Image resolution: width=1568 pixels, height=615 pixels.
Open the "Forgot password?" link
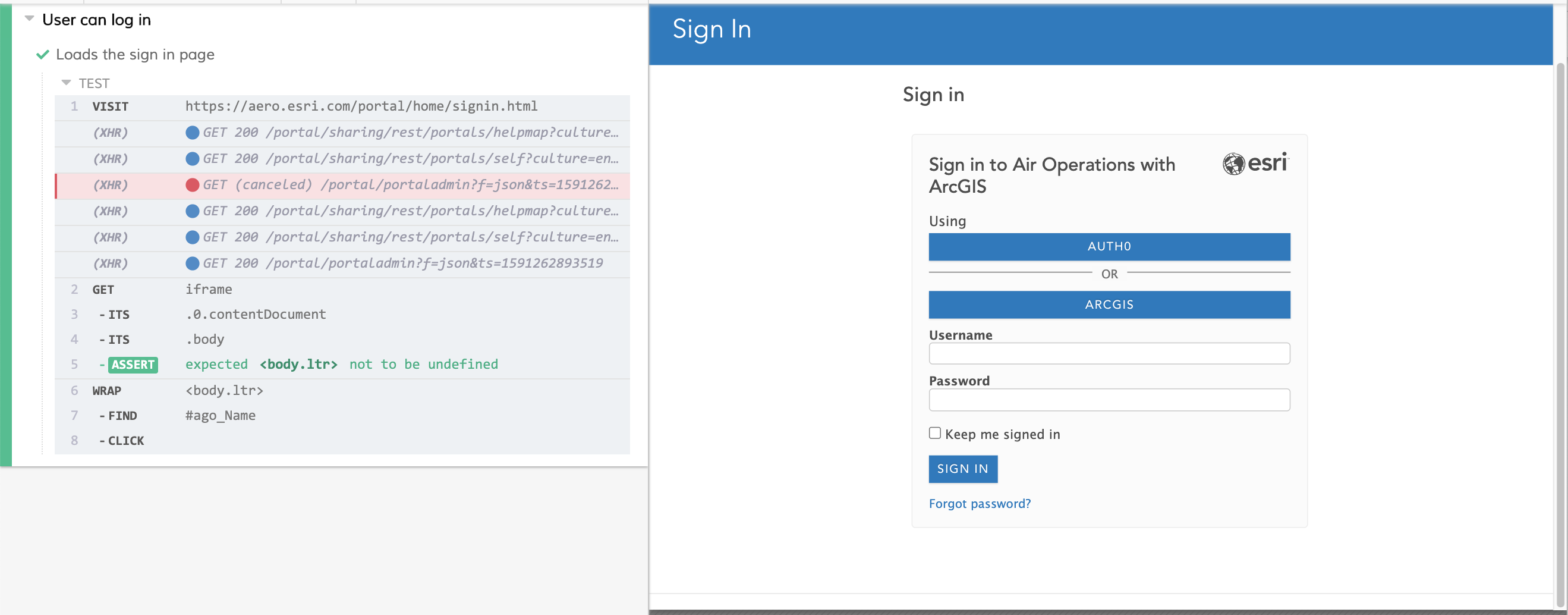[x=980, y=504]
